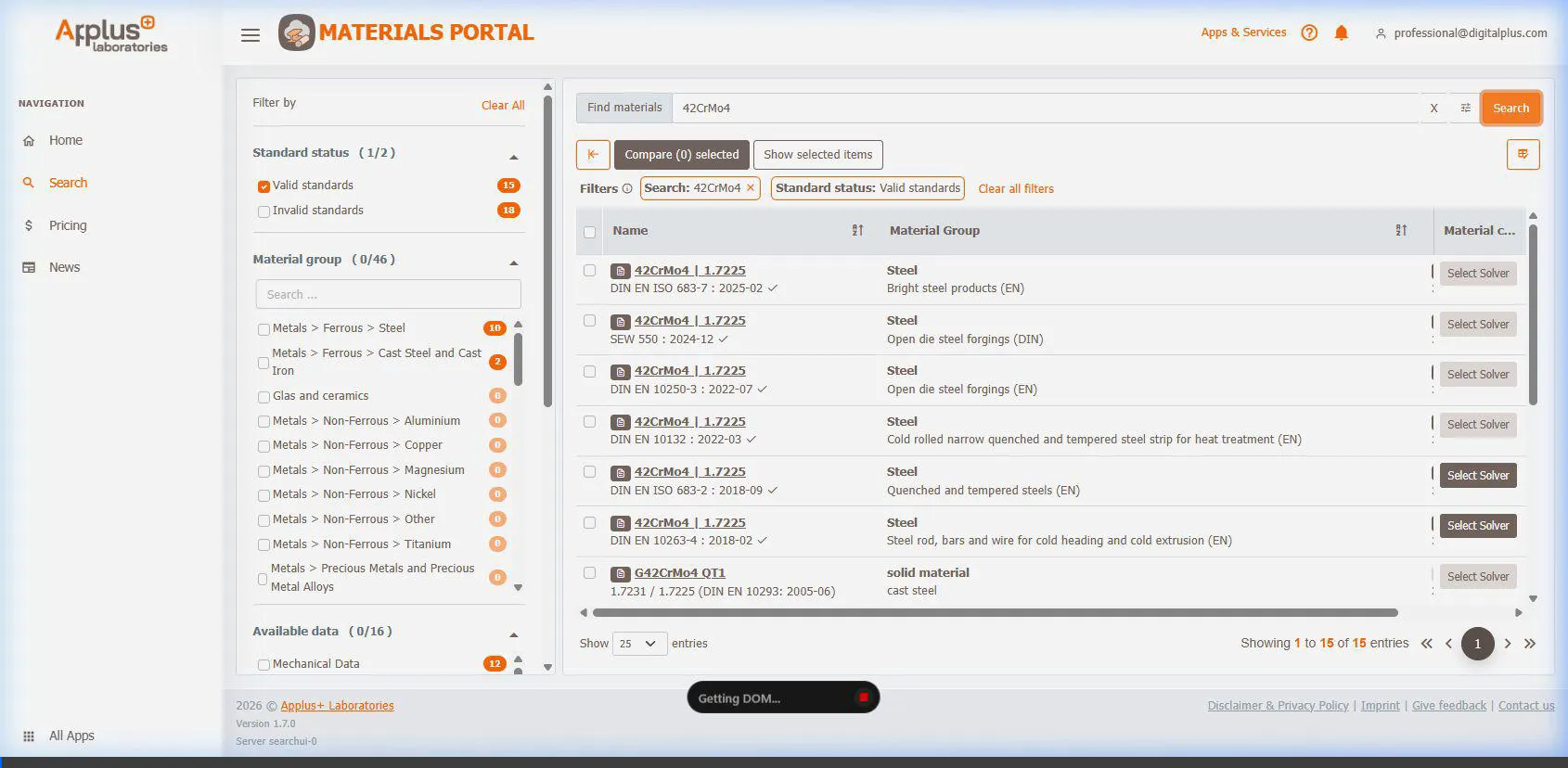Click Clear all filters link

coord(1015,189)
